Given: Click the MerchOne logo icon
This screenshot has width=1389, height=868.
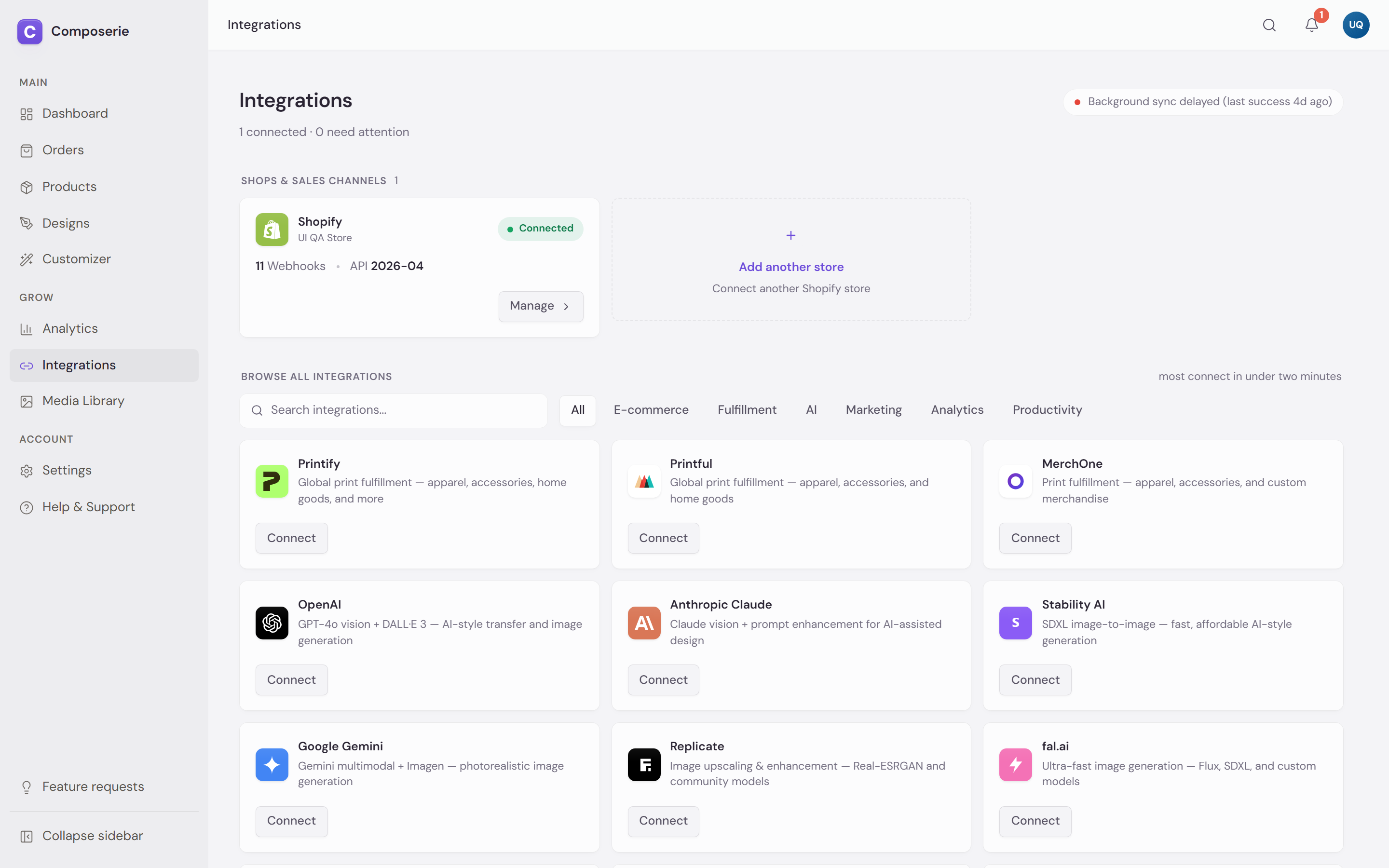Looking at the screenshot, I should tap(1015, 481).
